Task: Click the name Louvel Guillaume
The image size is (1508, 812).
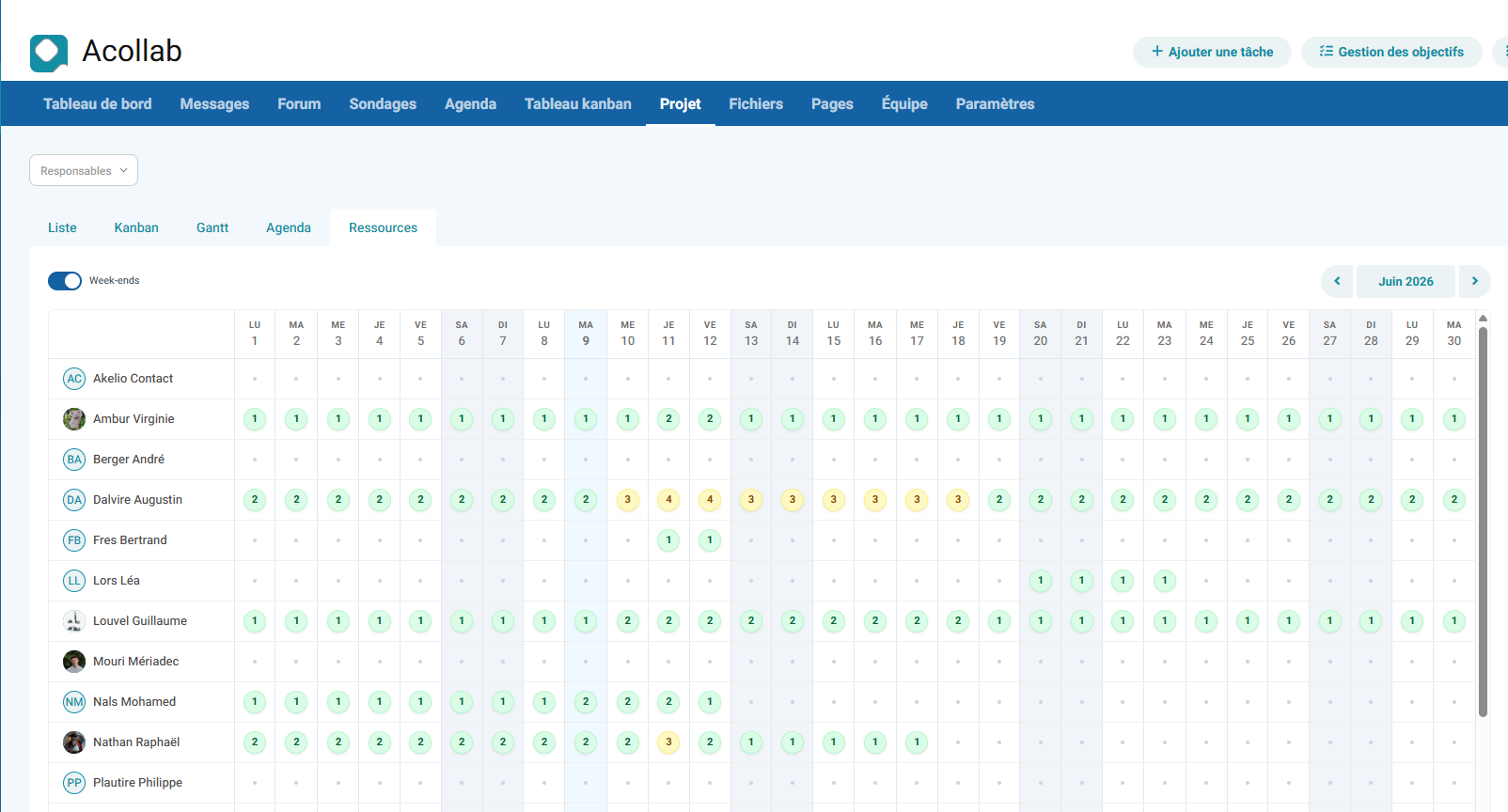Action: 140,621
